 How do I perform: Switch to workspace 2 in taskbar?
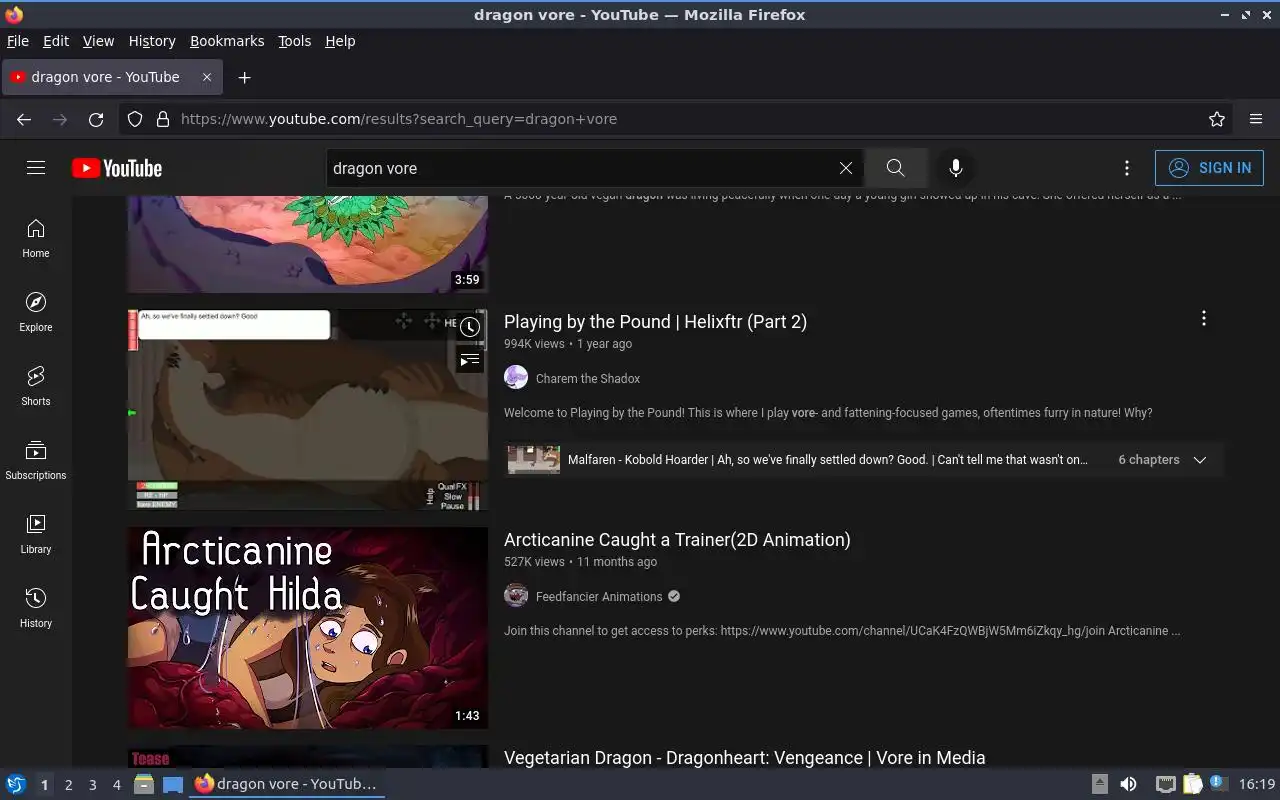(68, 785)
